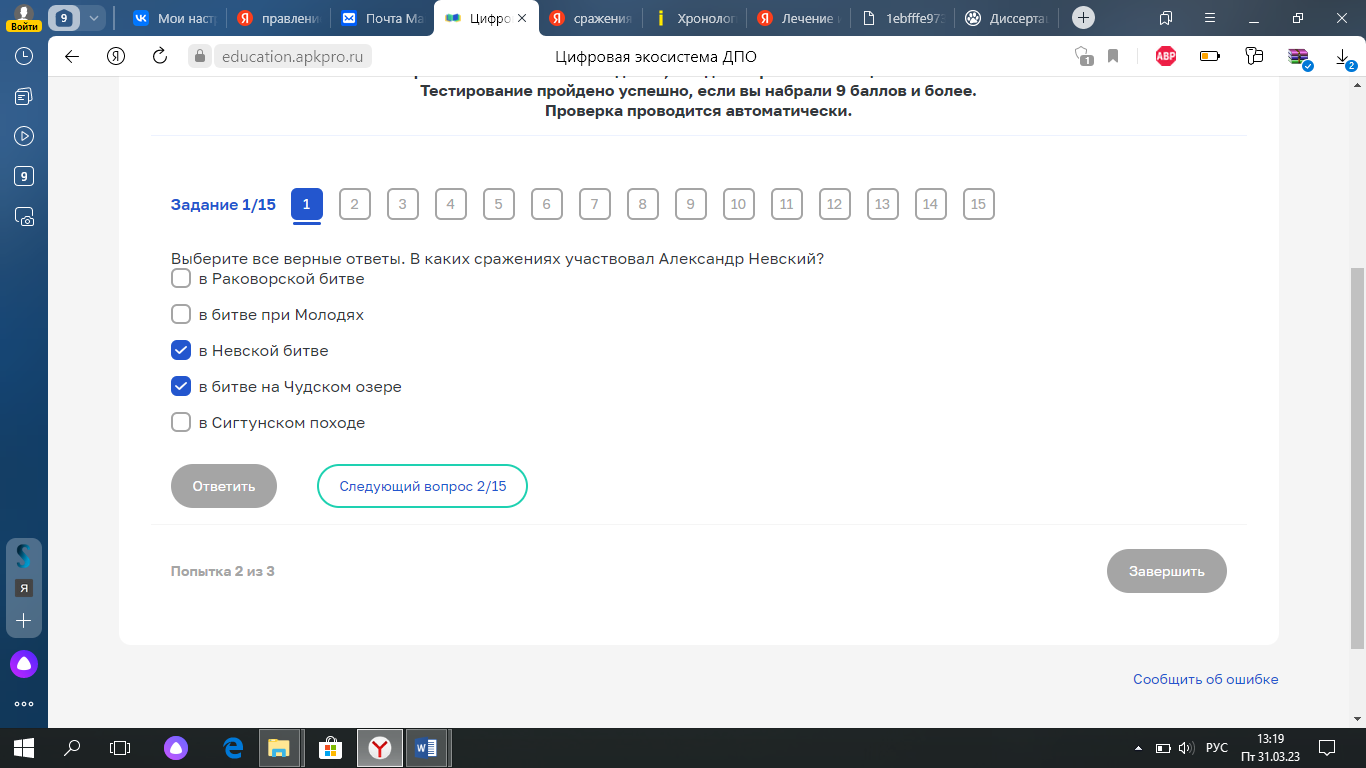Check the битва при Молодях option
The image size is (1366, 768).
[181, 315]
